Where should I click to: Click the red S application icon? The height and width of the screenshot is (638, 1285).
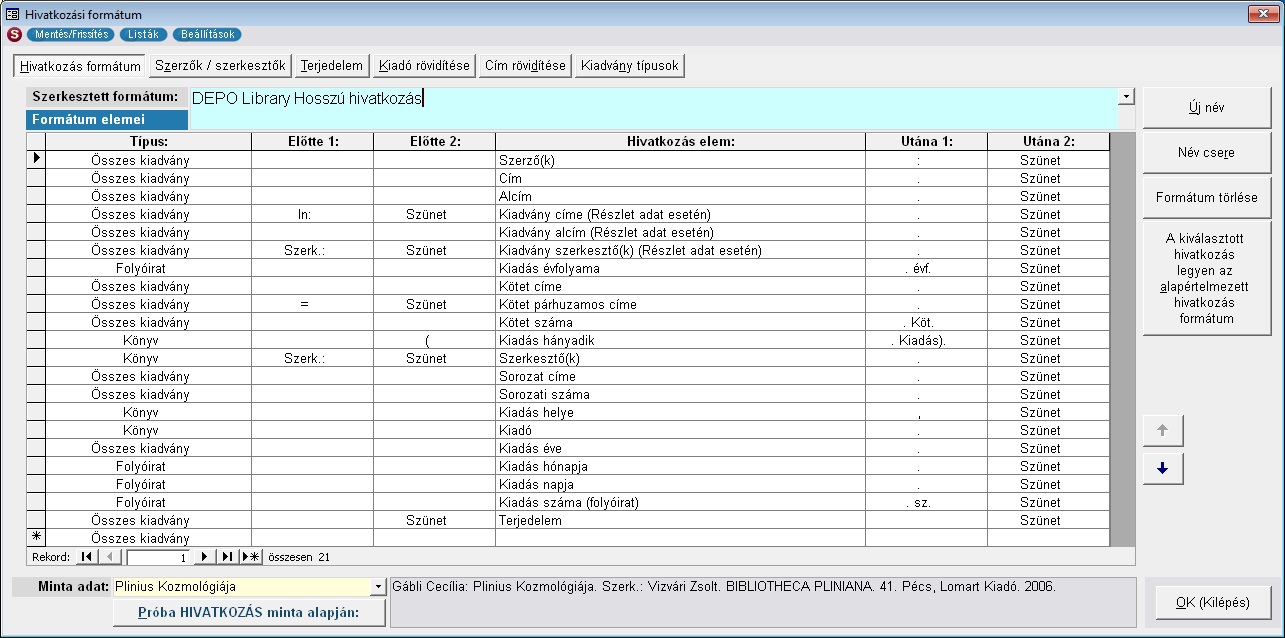coord(14,34)
